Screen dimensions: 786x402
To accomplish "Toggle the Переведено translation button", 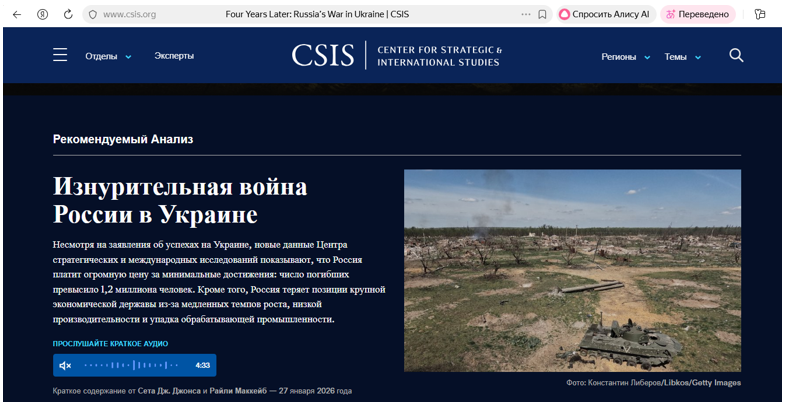I will pyautogui.click(x=698, y=14).
